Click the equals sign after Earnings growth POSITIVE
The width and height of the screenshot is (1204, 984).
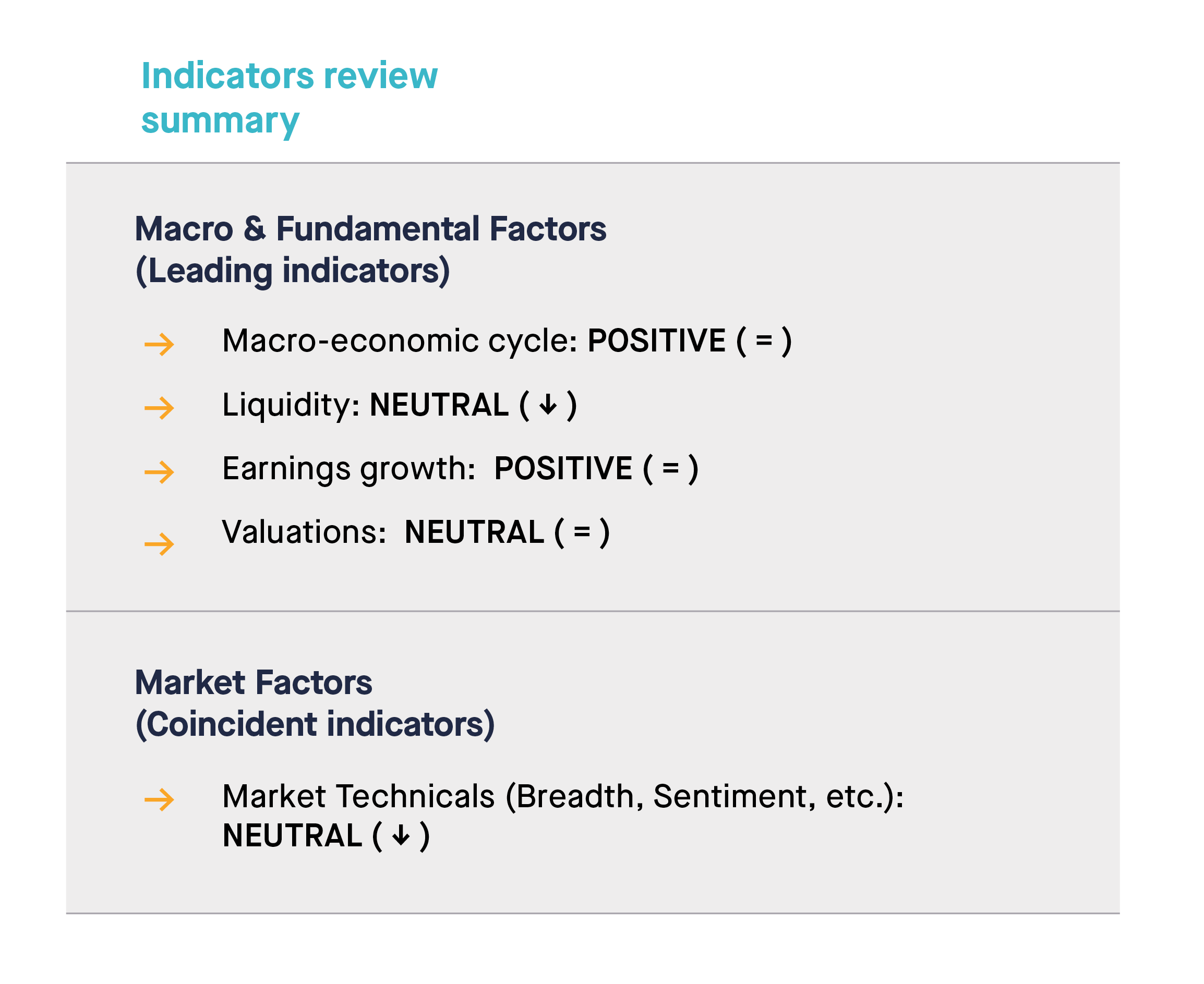point(670,468)
